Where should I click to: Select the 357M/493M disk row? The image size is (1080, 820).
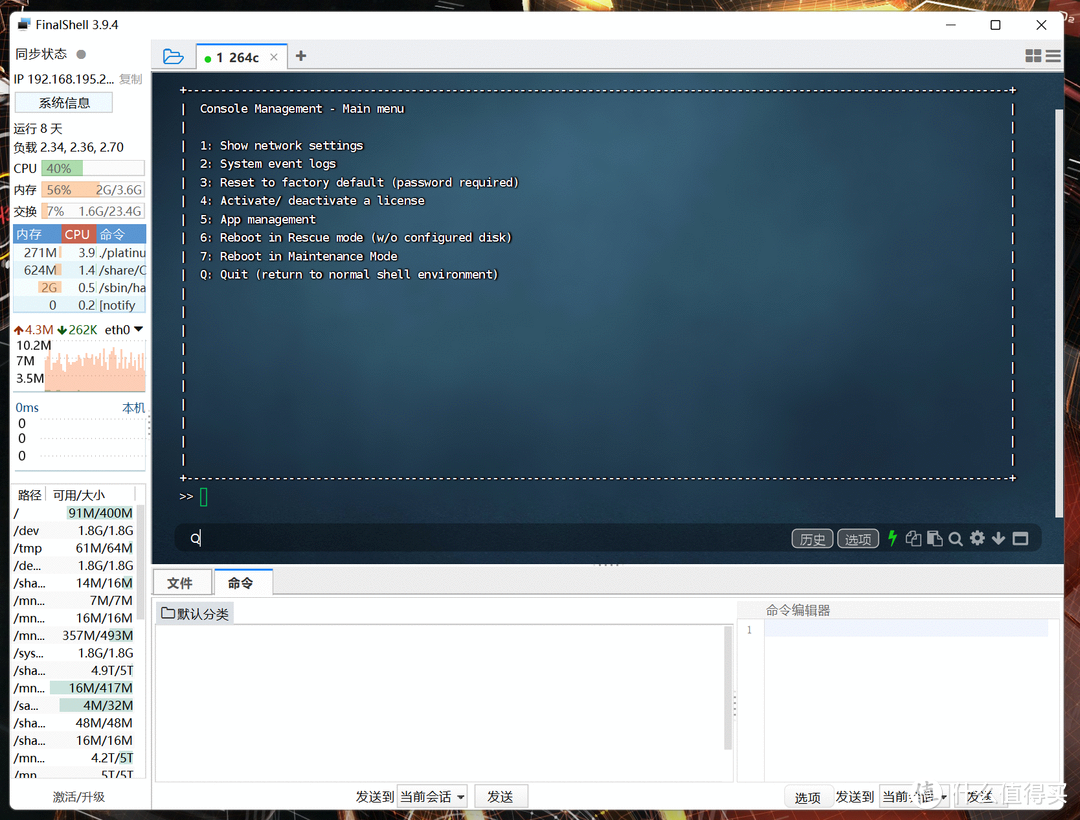pos(74,635)
